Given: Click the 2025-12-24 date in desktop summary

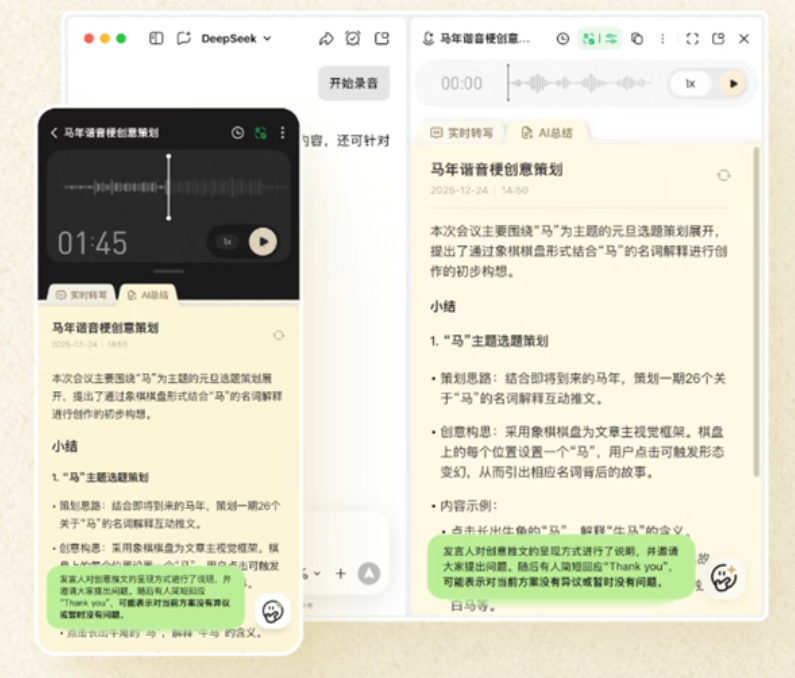Looking at the screenshot, I should [459, 190].
